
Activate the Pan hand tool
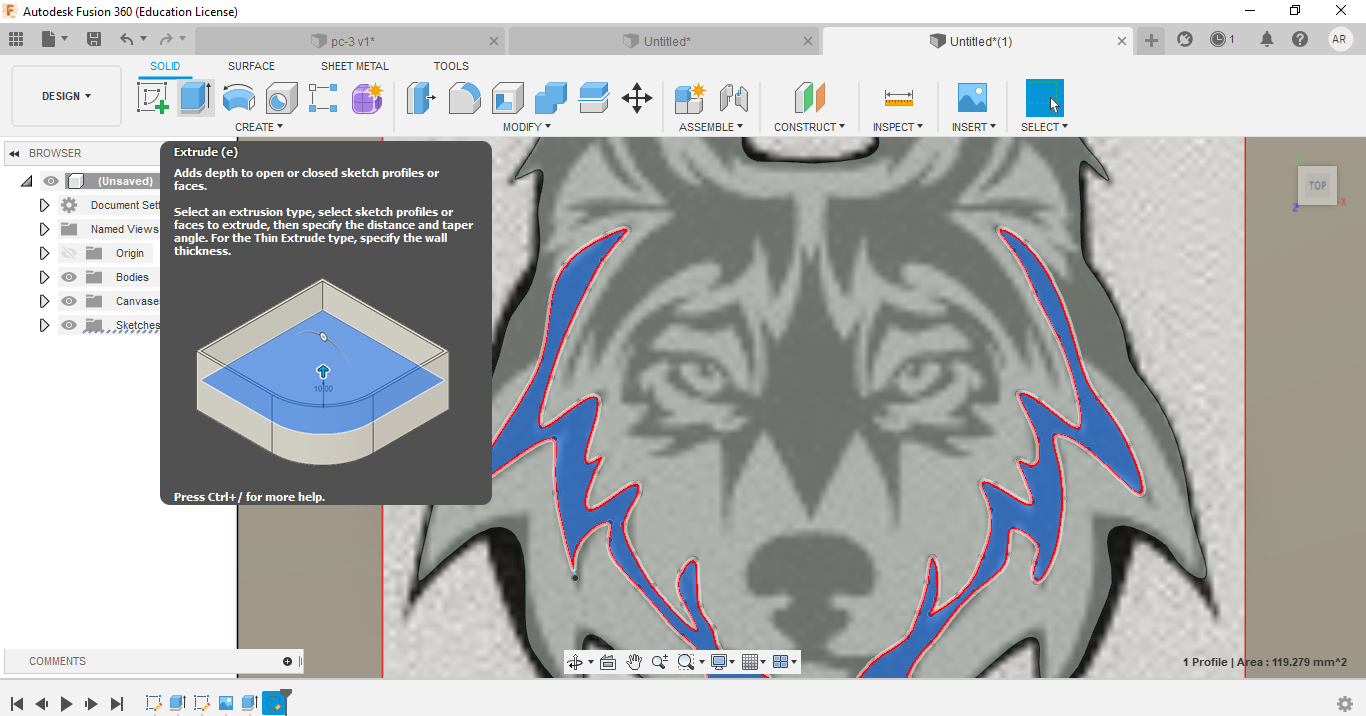(634, 662)
